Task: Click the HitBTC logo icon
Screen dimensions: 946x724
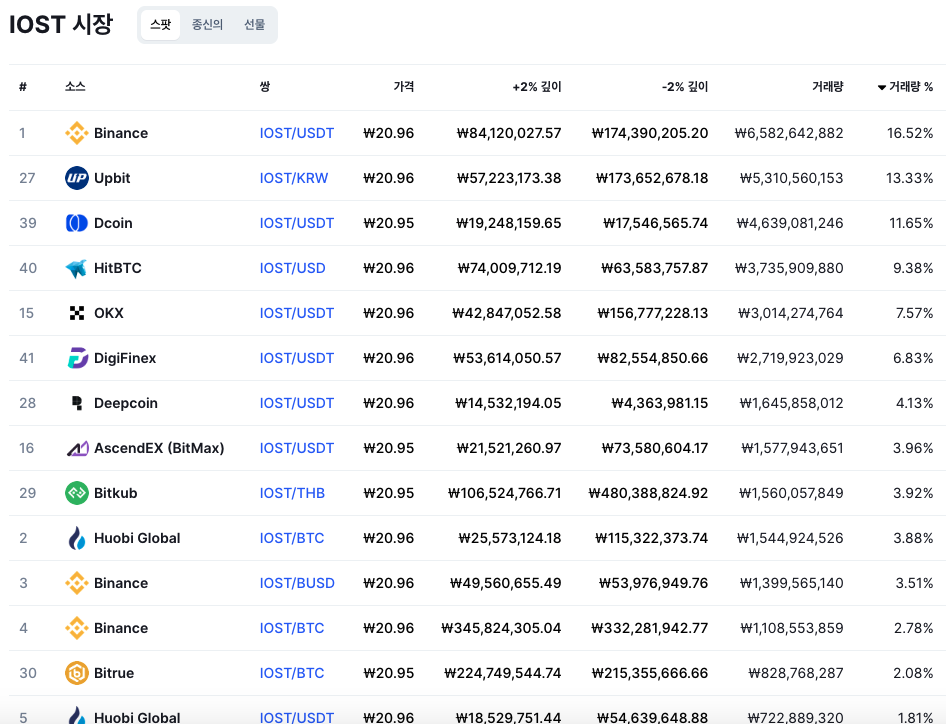Action: (x=77, y=268)
